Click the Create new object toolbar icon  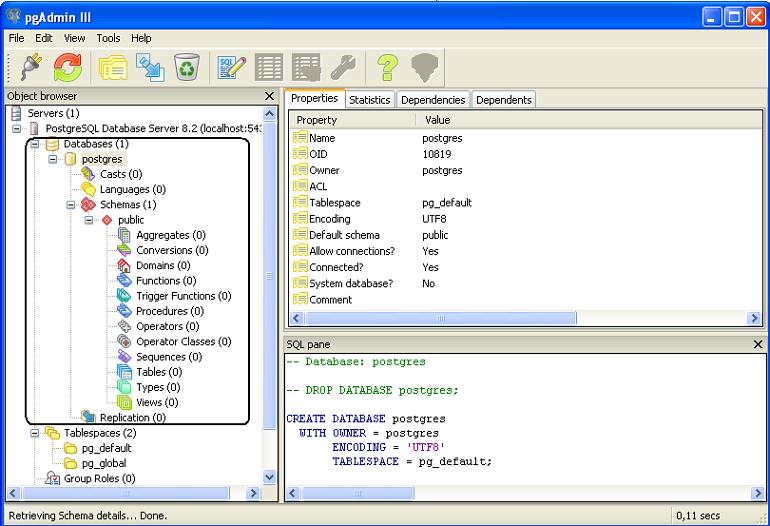click(x=150, y=67)
